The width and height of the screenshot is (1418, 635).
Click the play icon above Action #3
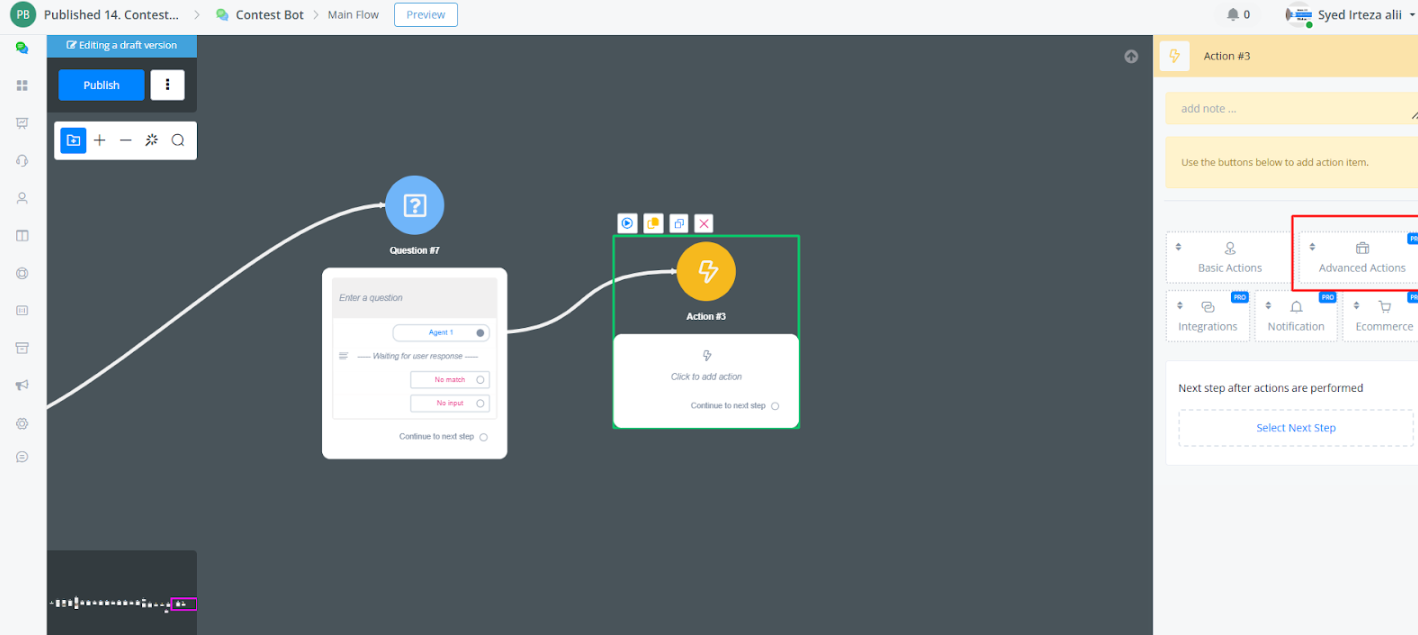point(627,223)
